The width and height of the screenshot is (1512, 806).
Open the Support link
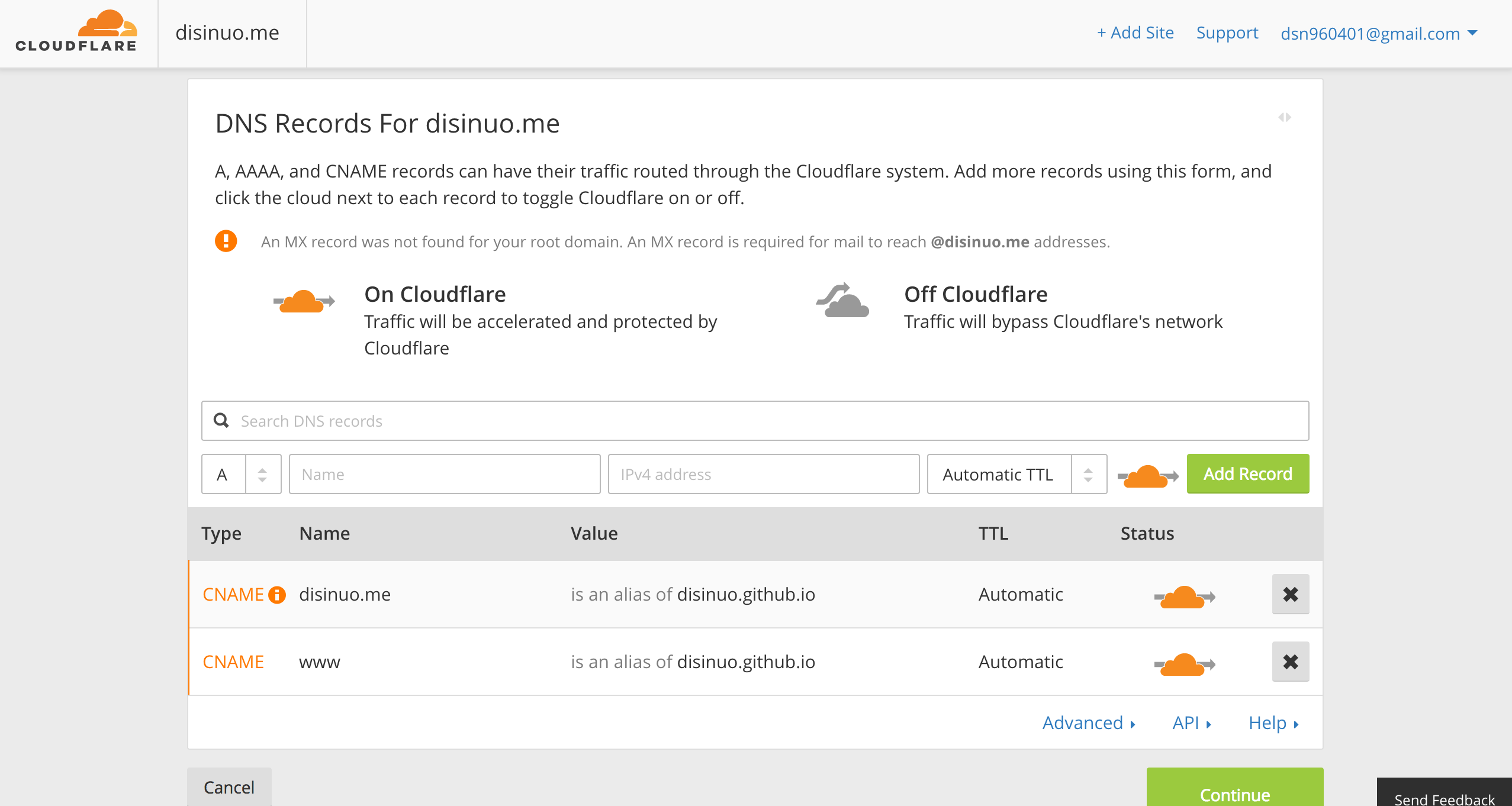[x=1227, y=33]
